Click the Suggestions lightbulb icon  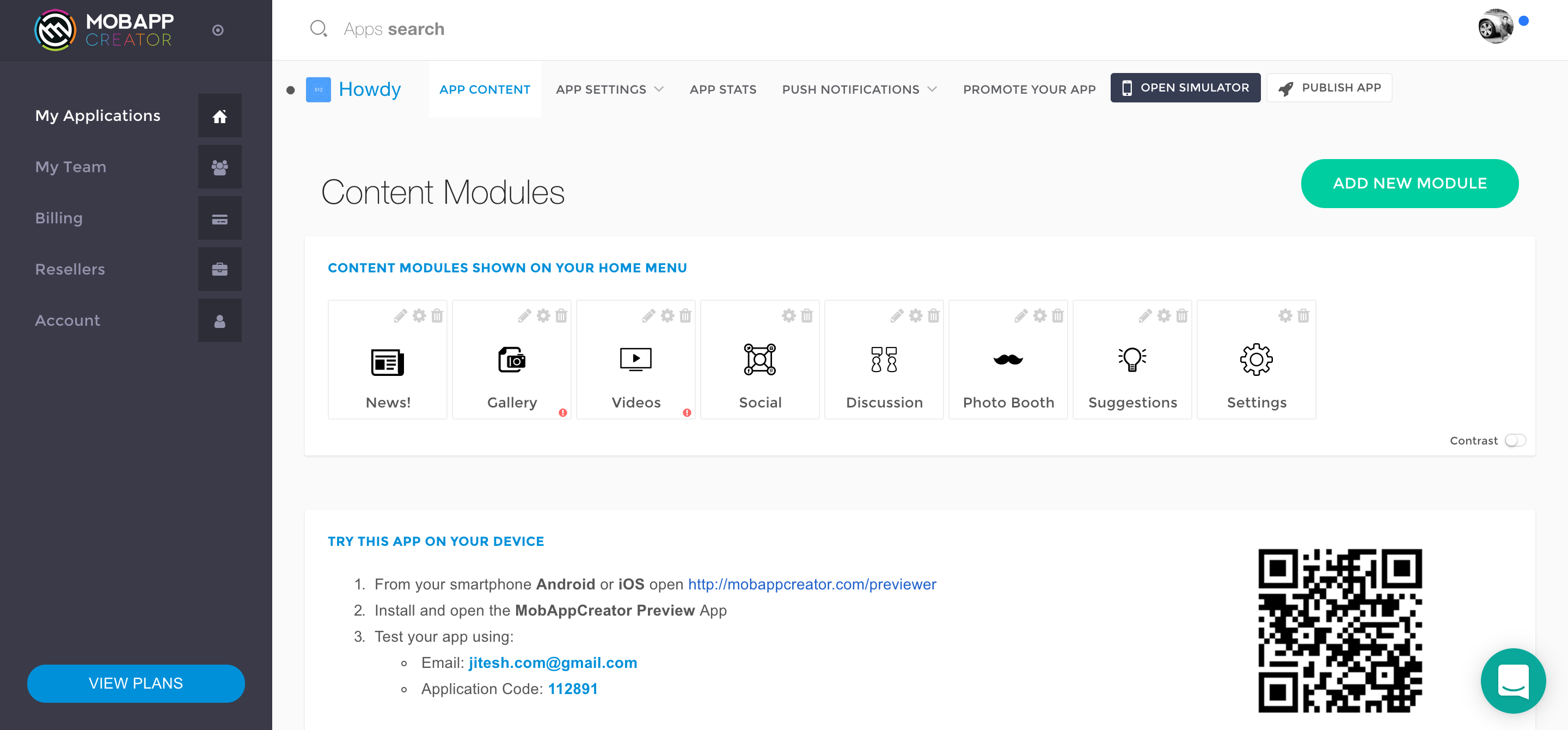click(x=1131, y=359)
